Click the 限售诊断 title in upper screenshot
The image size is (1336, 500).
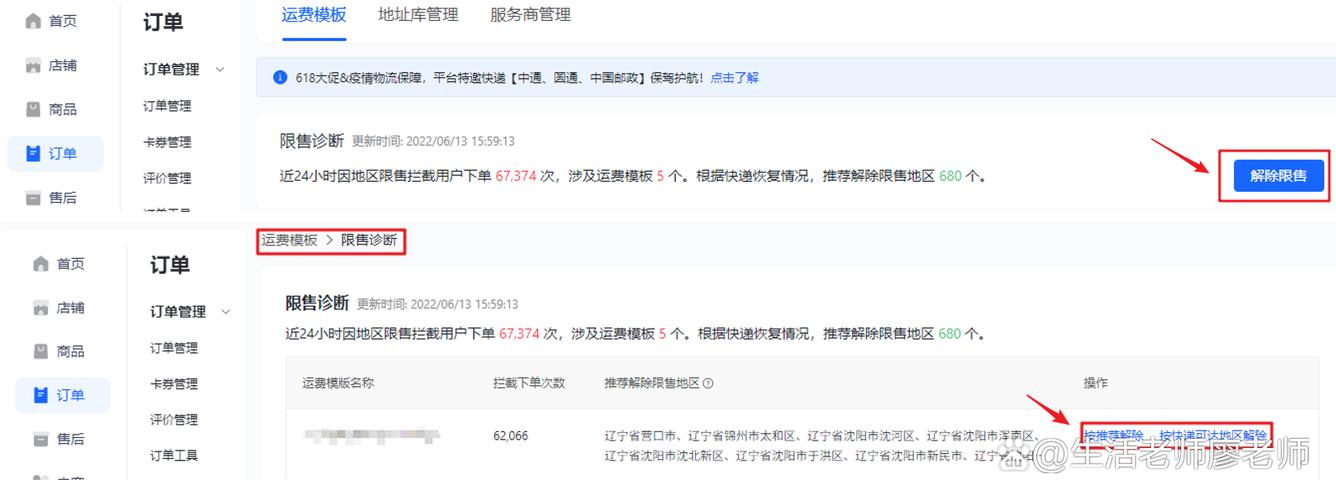(x=312, y=141)
